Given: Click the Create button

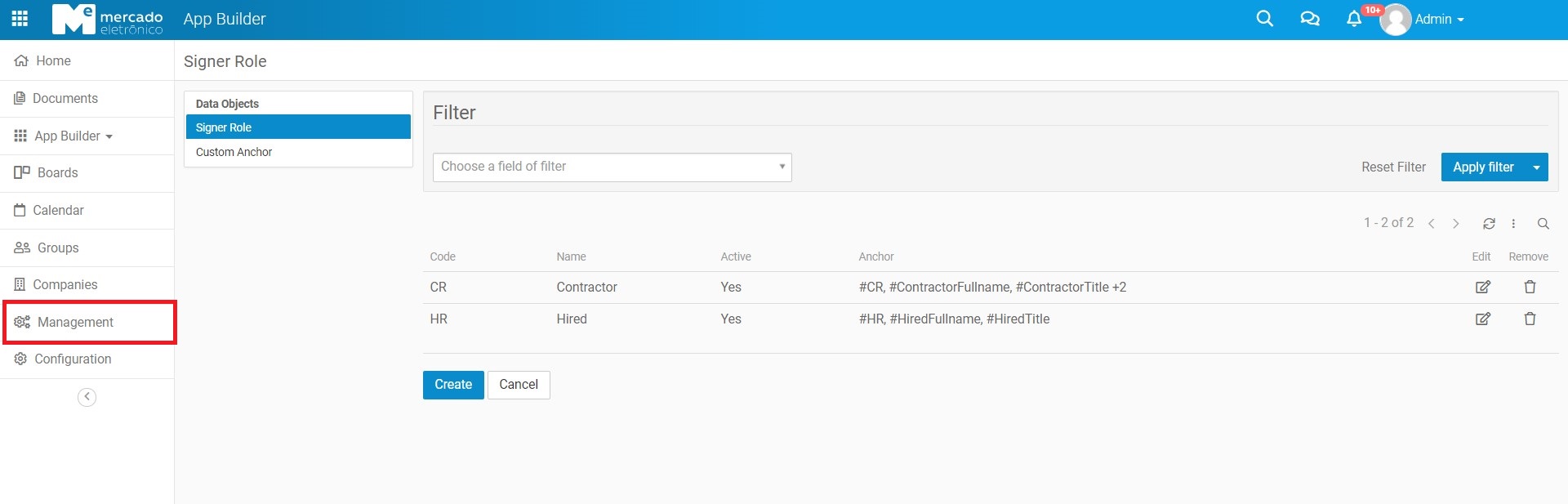Looking at the screenshot, I should pyautogui.click(x=452, y=385).
